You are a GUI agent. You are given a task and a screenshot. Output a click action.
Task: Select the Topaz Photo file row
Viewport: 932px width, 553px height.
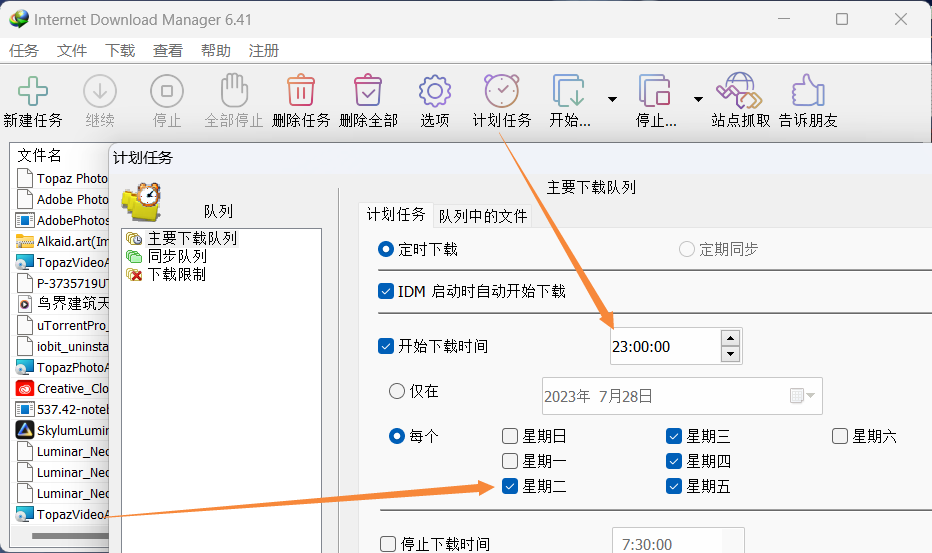61,178
